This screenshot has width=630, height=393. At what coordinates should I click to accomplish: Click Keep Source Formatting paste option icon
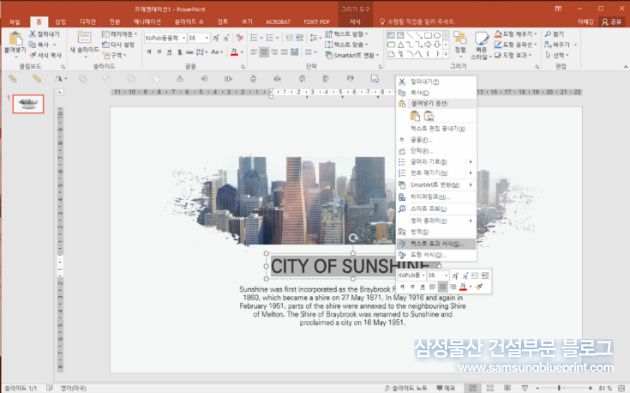click(x=415, y=116)
